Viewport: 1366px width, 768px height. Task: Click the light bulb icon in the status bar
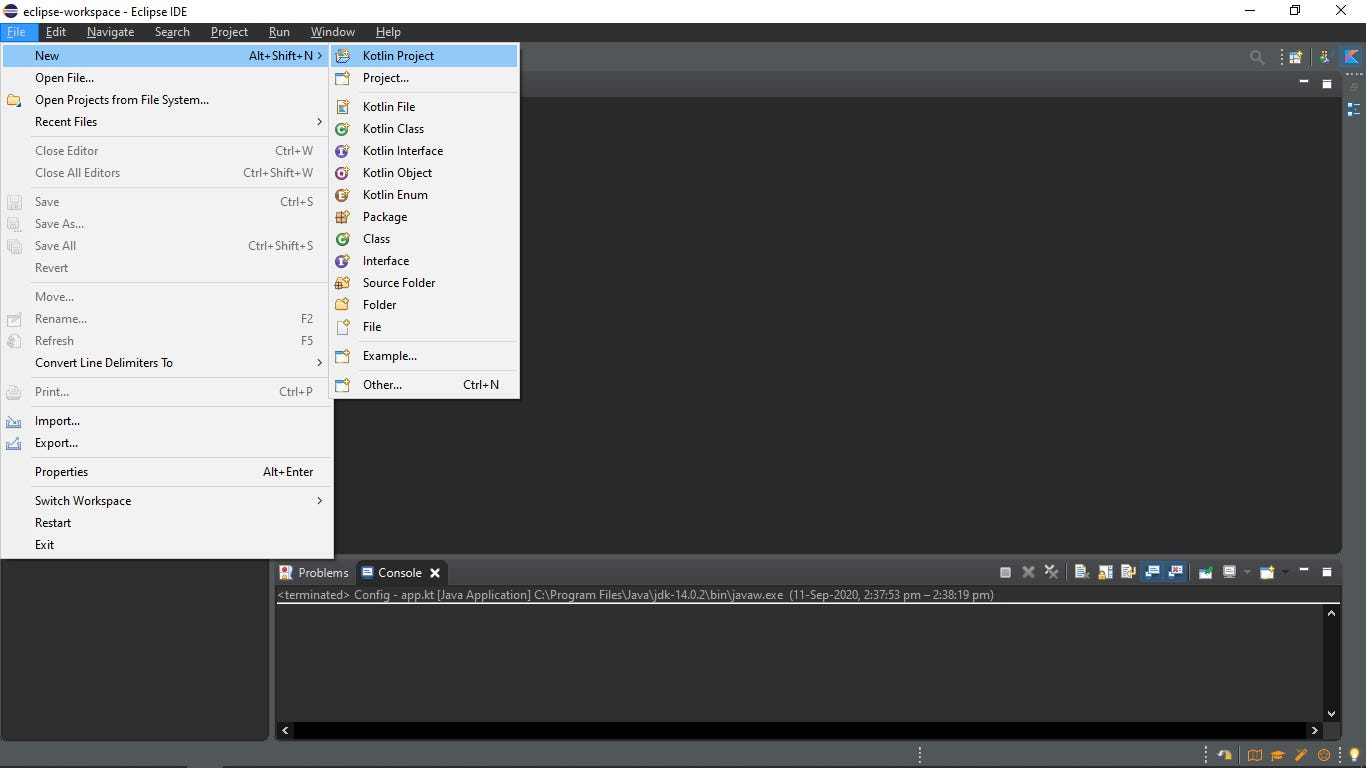(1354, 756)
